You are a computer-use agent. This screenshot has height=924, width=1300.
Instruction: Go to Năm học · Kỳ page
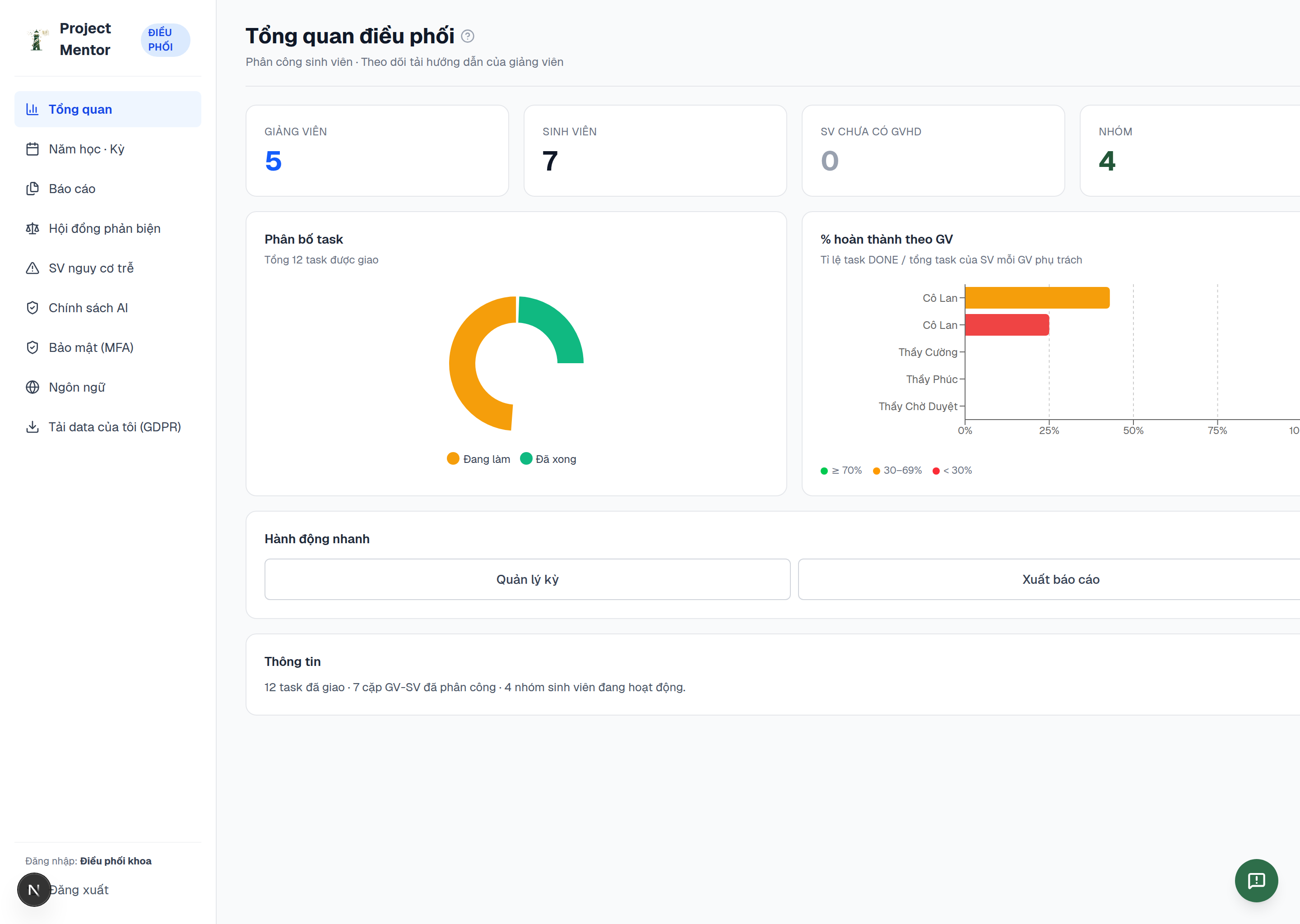click(107, 149)
